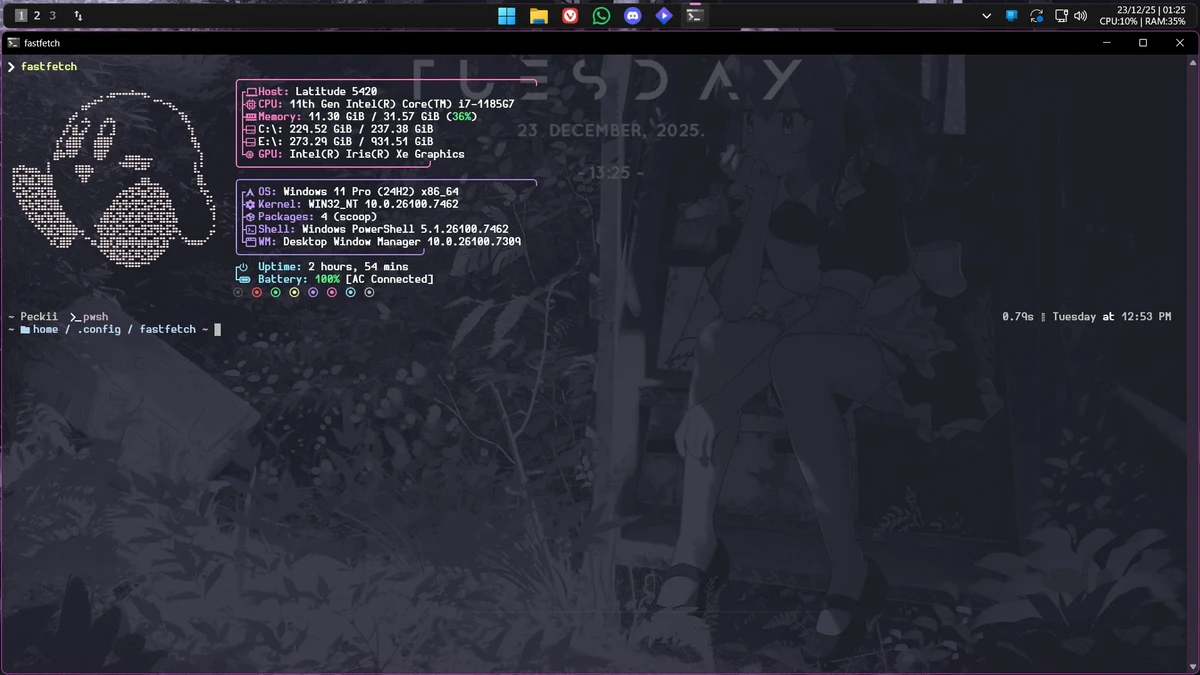Click the disk icon beside C:\
The width and height of the screenshot is (1200, 675).
252,129
